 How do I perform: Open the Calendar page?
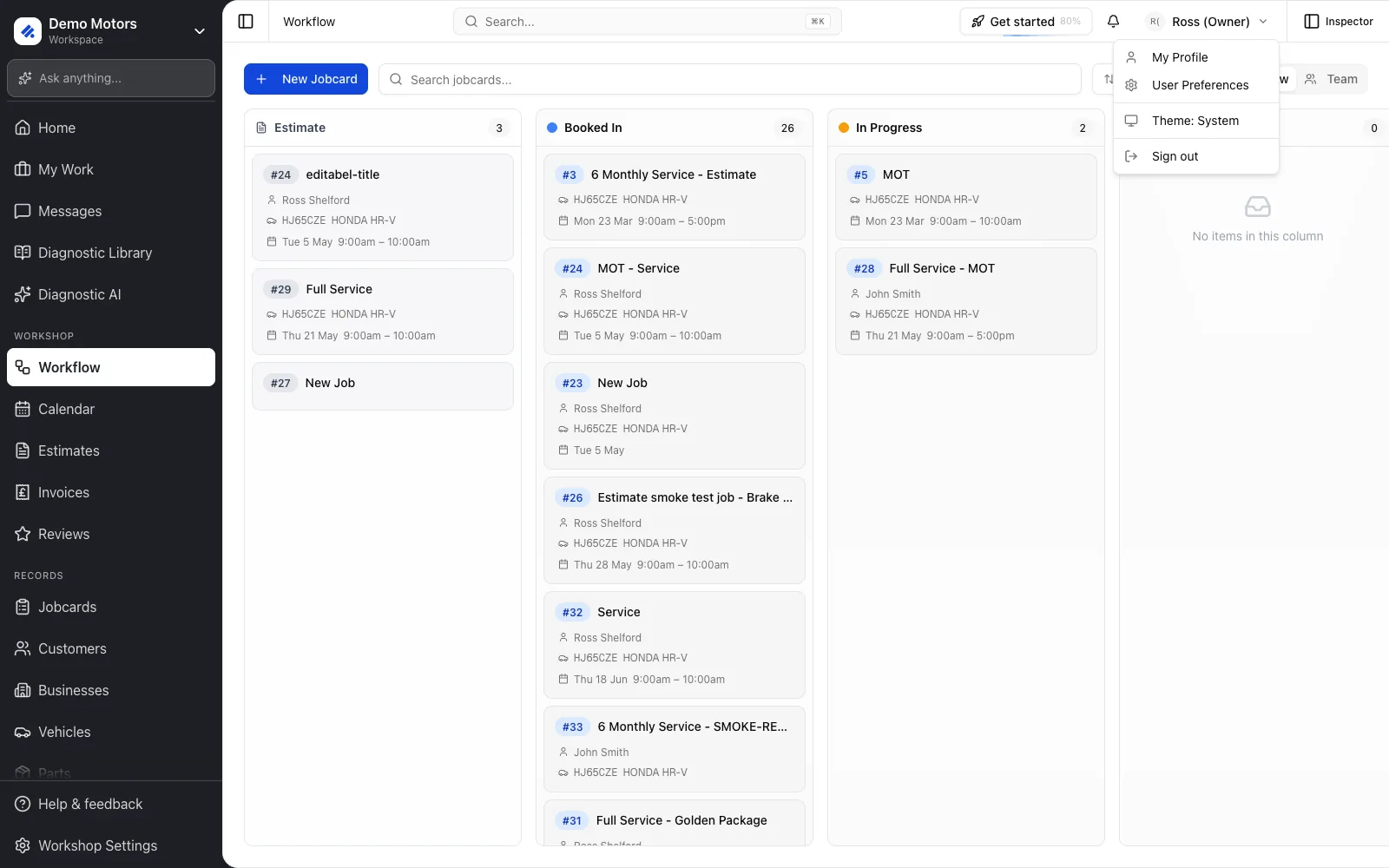pos(111,409)
